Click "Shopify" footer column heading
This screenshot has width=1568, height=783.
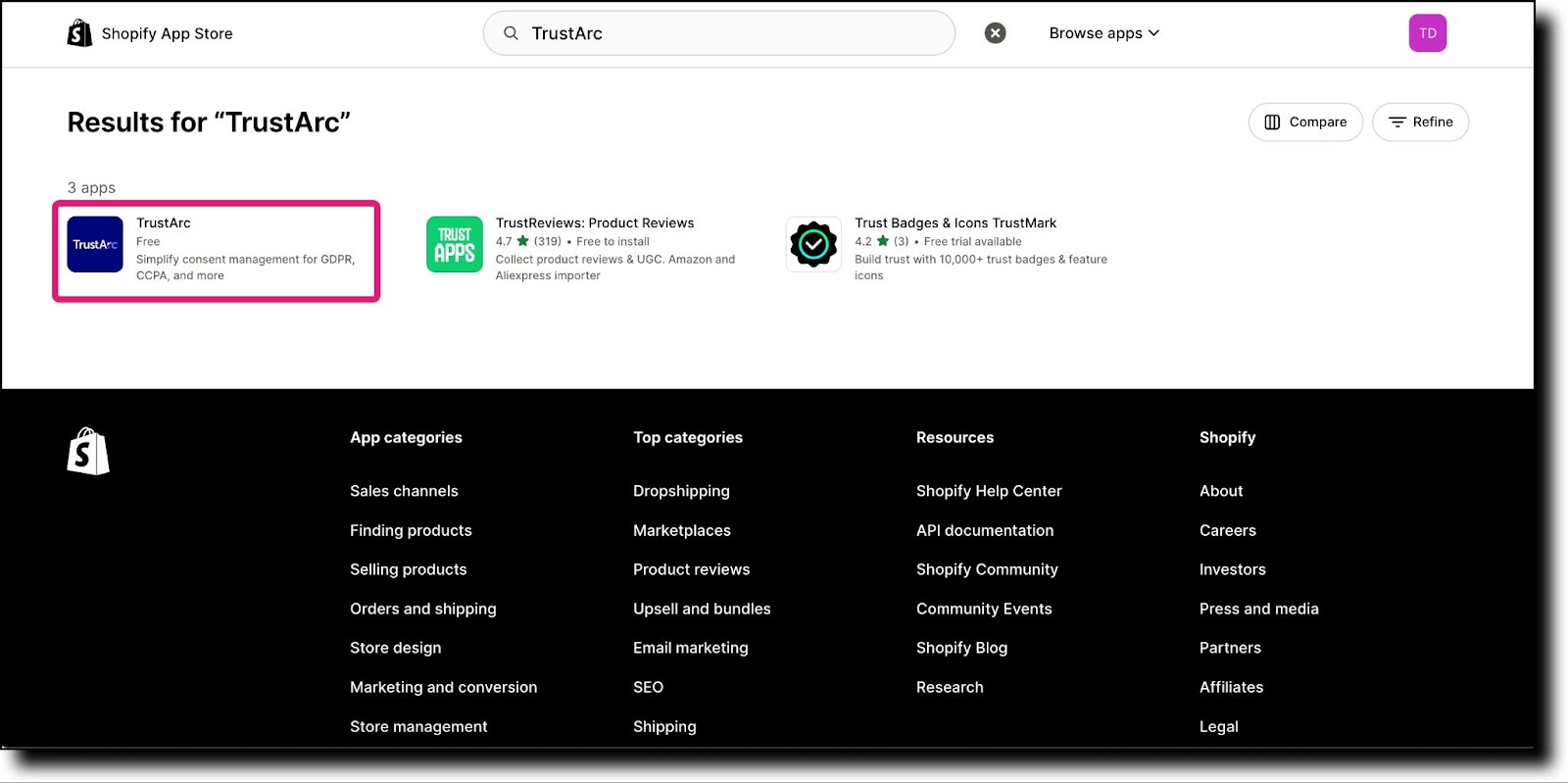click(x=1227, y=438)
